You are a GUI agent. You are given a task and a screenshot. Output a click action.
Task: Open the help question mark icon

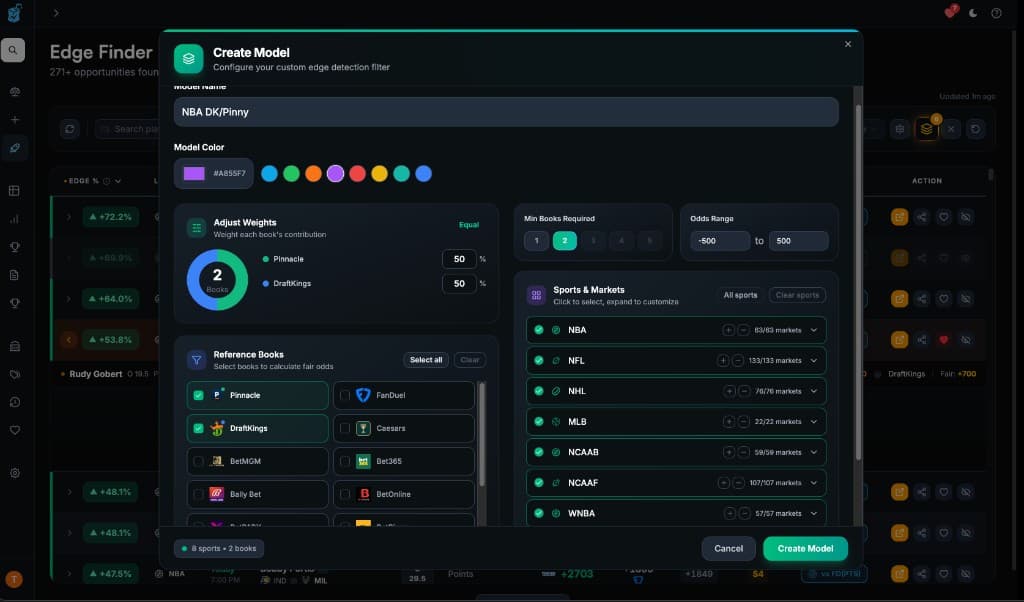pyautogui.click(x=996, y=13)
